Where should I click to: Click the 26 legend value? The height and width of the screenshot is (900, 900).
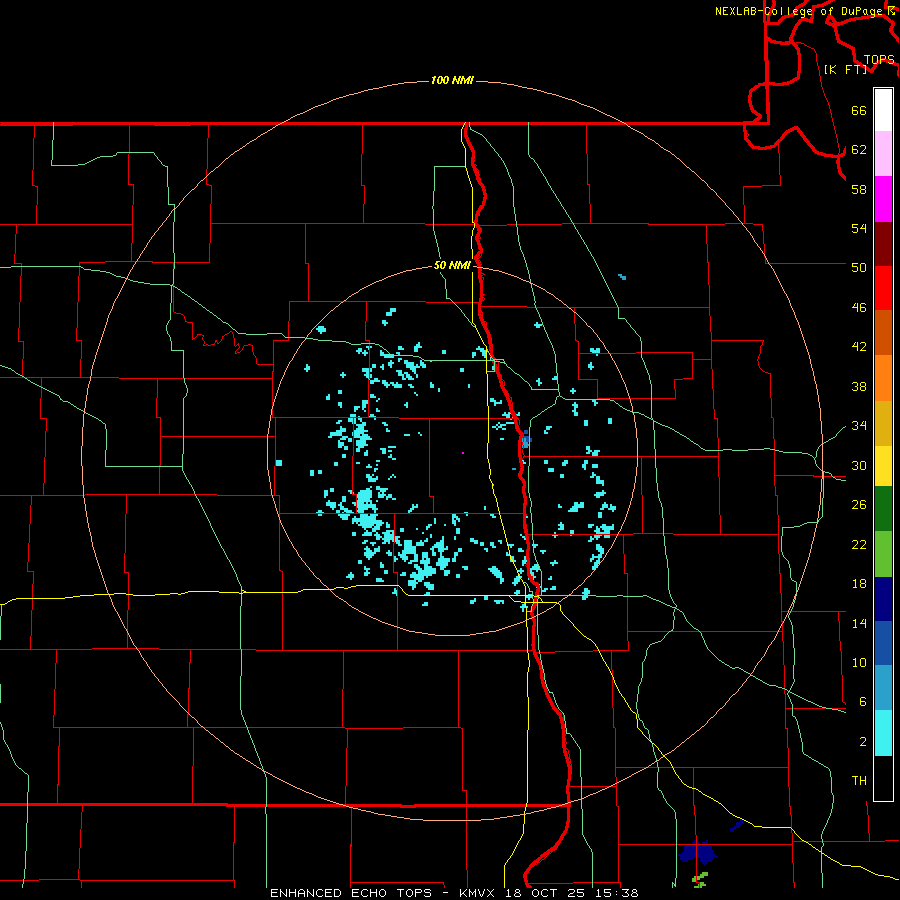click(x=859, y=505)
